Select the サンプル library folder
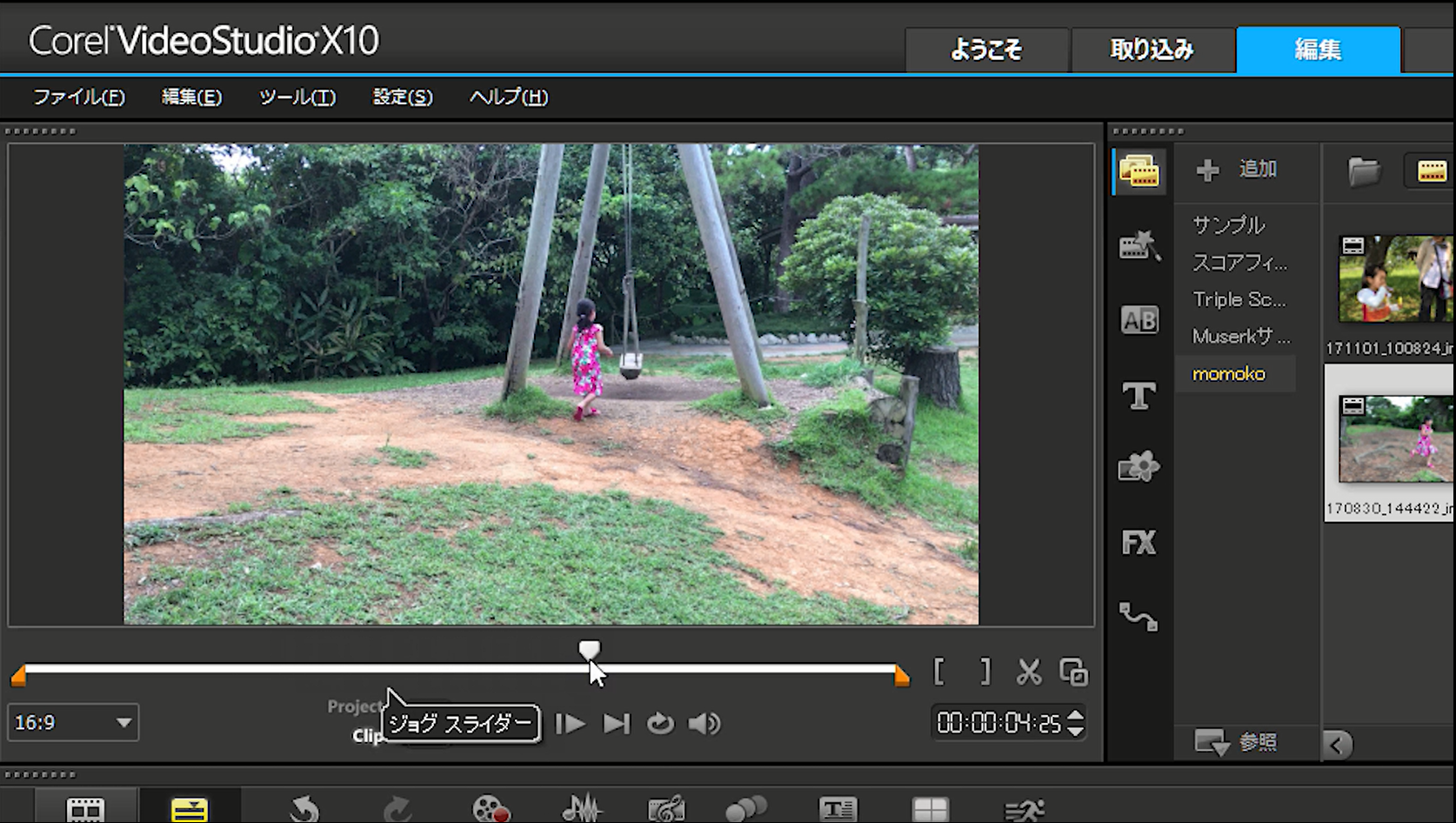 (1228, 225)
